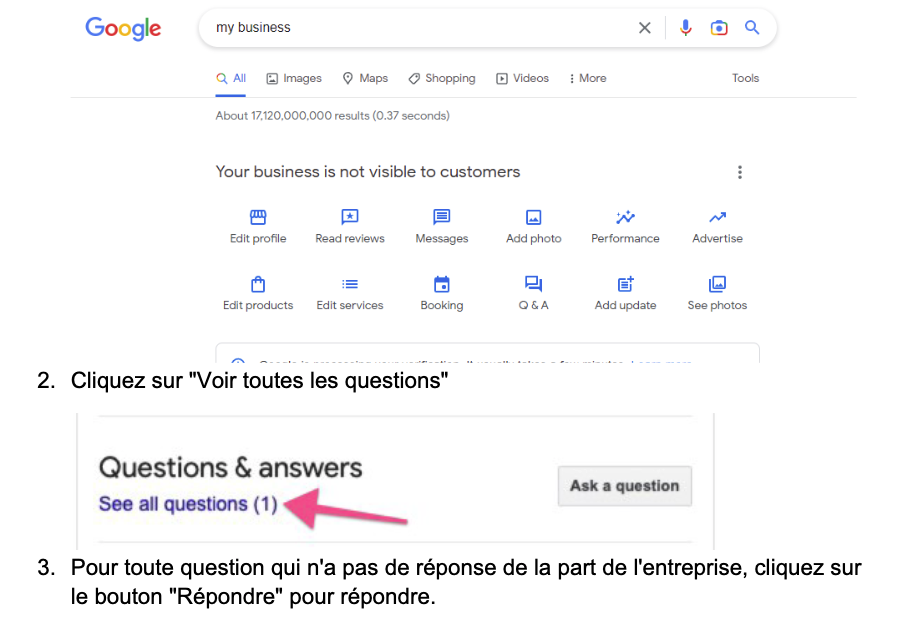
Task: Click the Advertise trend arrow icon
Action: click(717, 217)
